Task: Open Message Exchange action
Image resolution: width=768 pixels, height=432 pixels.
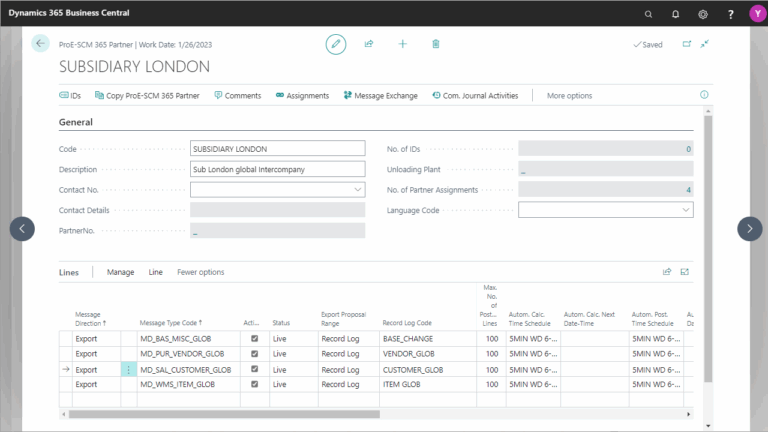Action: 381,96
